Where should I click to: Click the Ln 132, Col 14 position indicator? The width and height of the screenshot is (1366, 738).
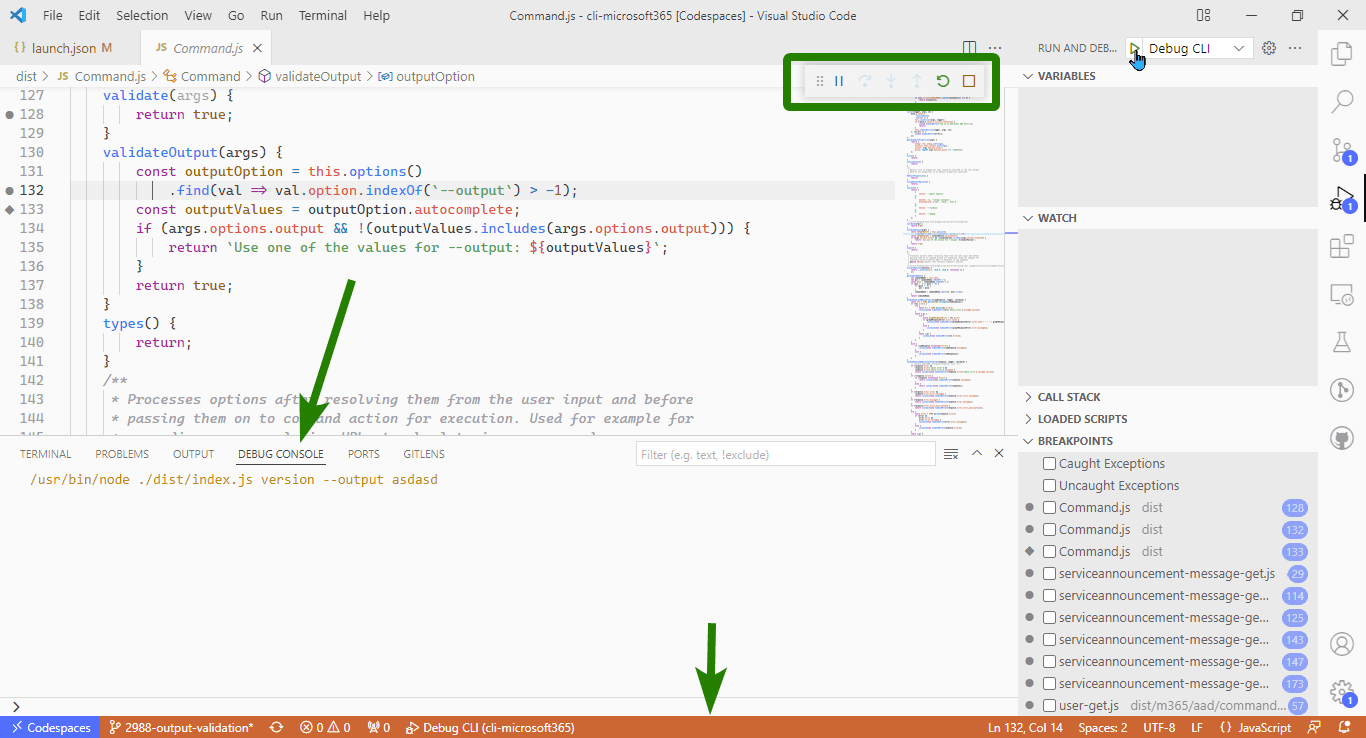click(x=1025, y=728)
